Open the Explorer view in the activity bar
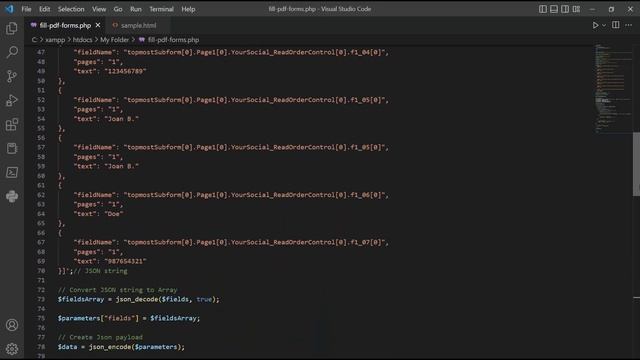Image resolution: width=640 pixels, height=360 pixels. point(12,28)
